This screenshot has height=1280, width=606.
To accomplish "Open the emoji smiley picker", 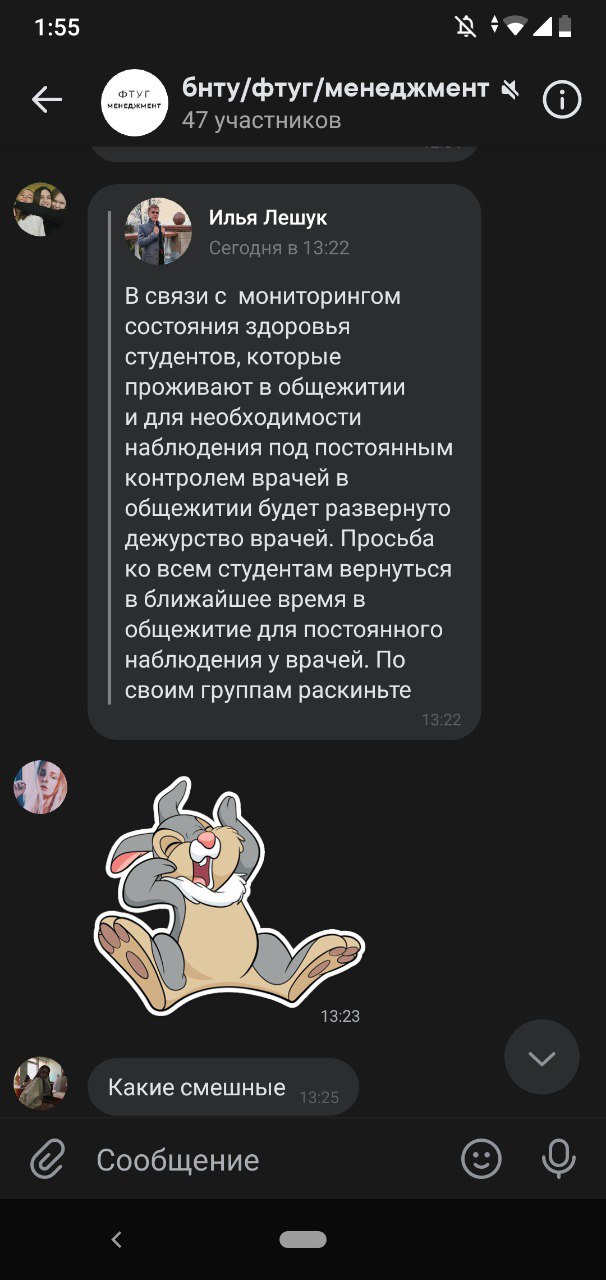I will (x=481, y=1159).
